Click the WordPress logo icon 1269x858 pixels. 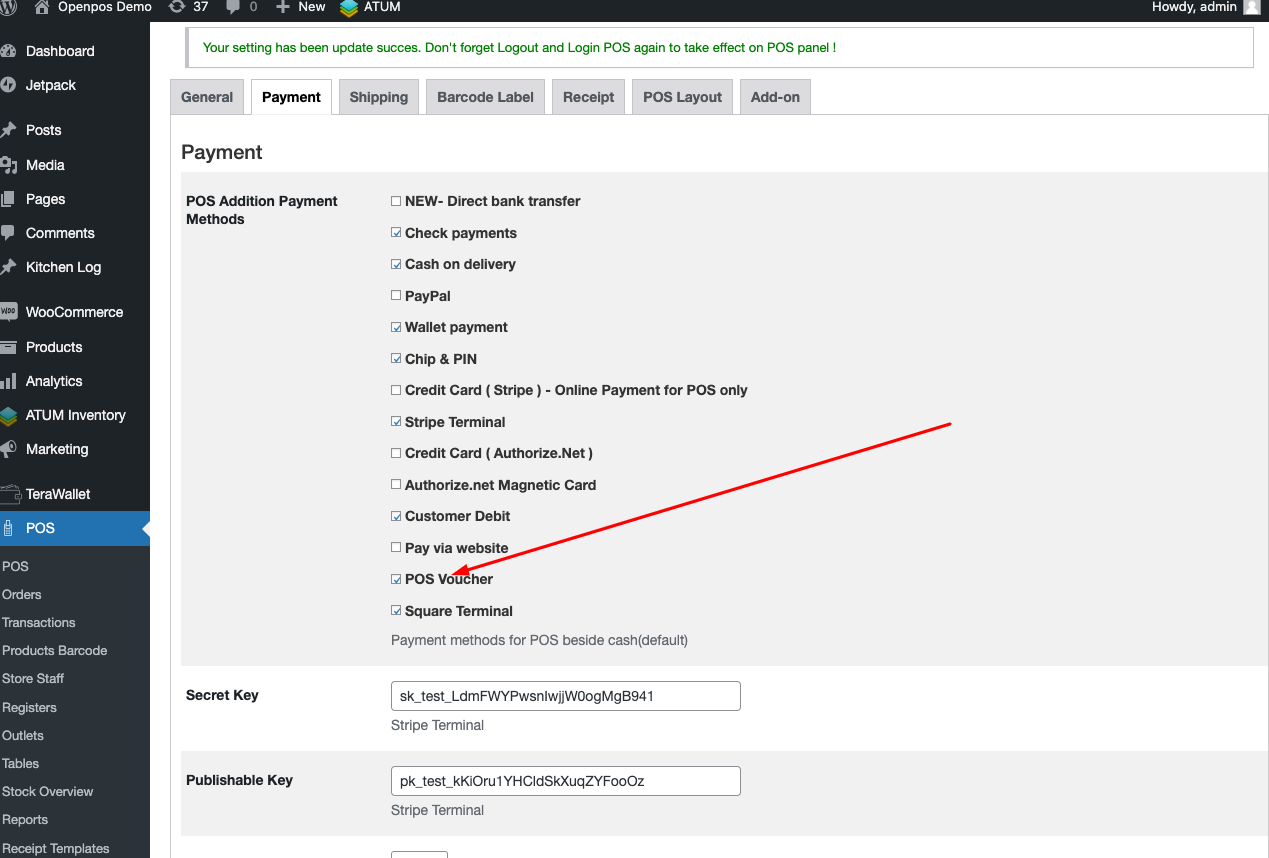coord(6,7)
